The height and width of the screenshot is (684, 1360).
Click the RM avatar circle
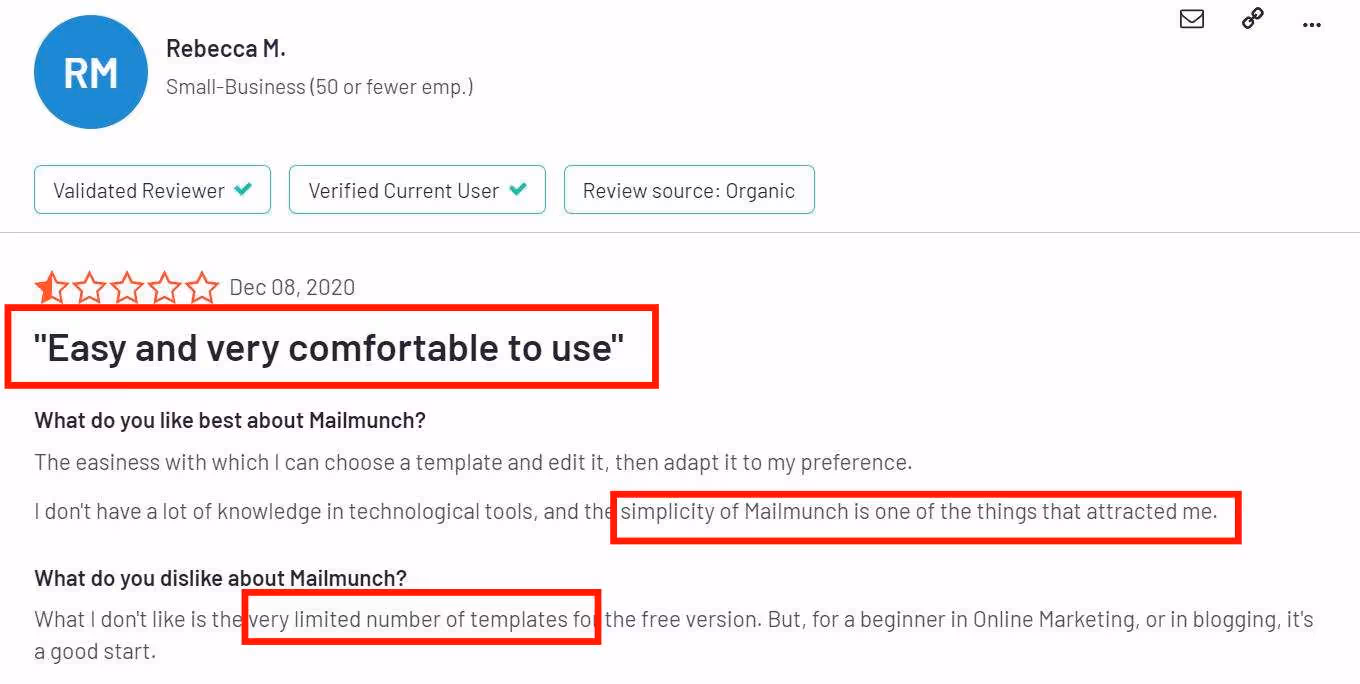[x=91, y=71]
